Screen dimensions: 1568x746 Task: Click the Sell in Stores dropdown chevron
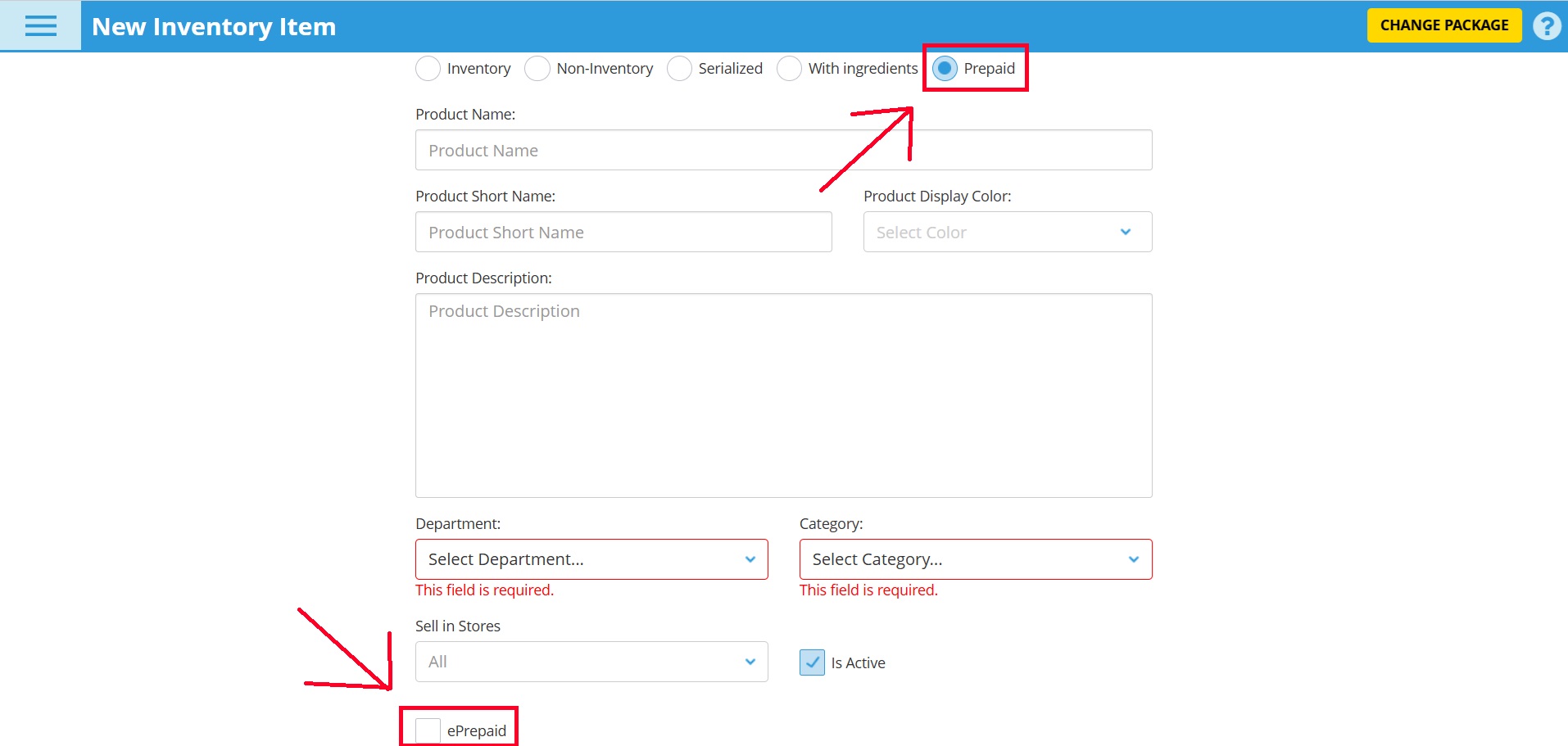pyautogui.click(x=750, y=661)
